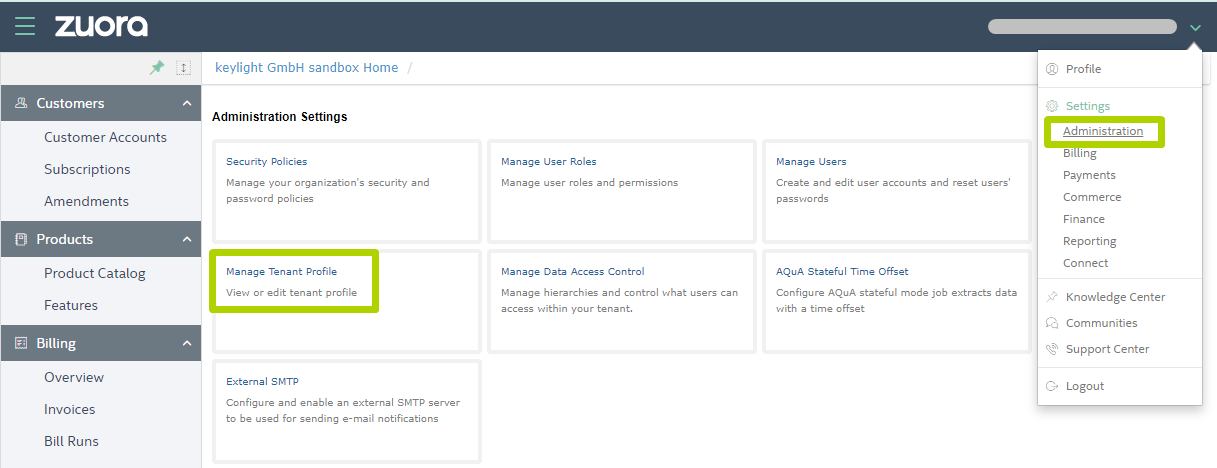Viewport: 1217px width, 468px height.
Task: Open the Security Policies settings link
Action: click(266, 161)
